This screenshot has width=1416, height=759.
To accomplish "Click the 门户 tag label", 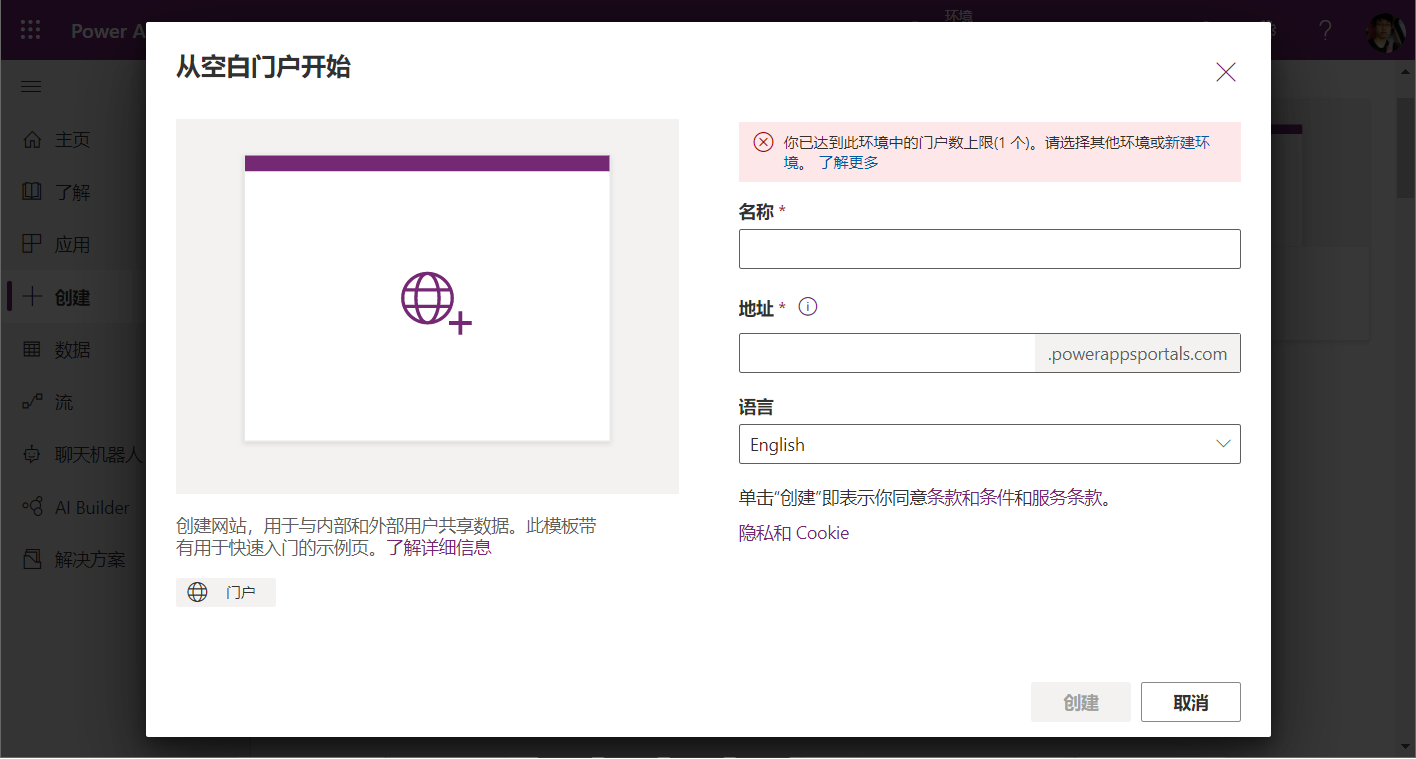I will 240,592.
